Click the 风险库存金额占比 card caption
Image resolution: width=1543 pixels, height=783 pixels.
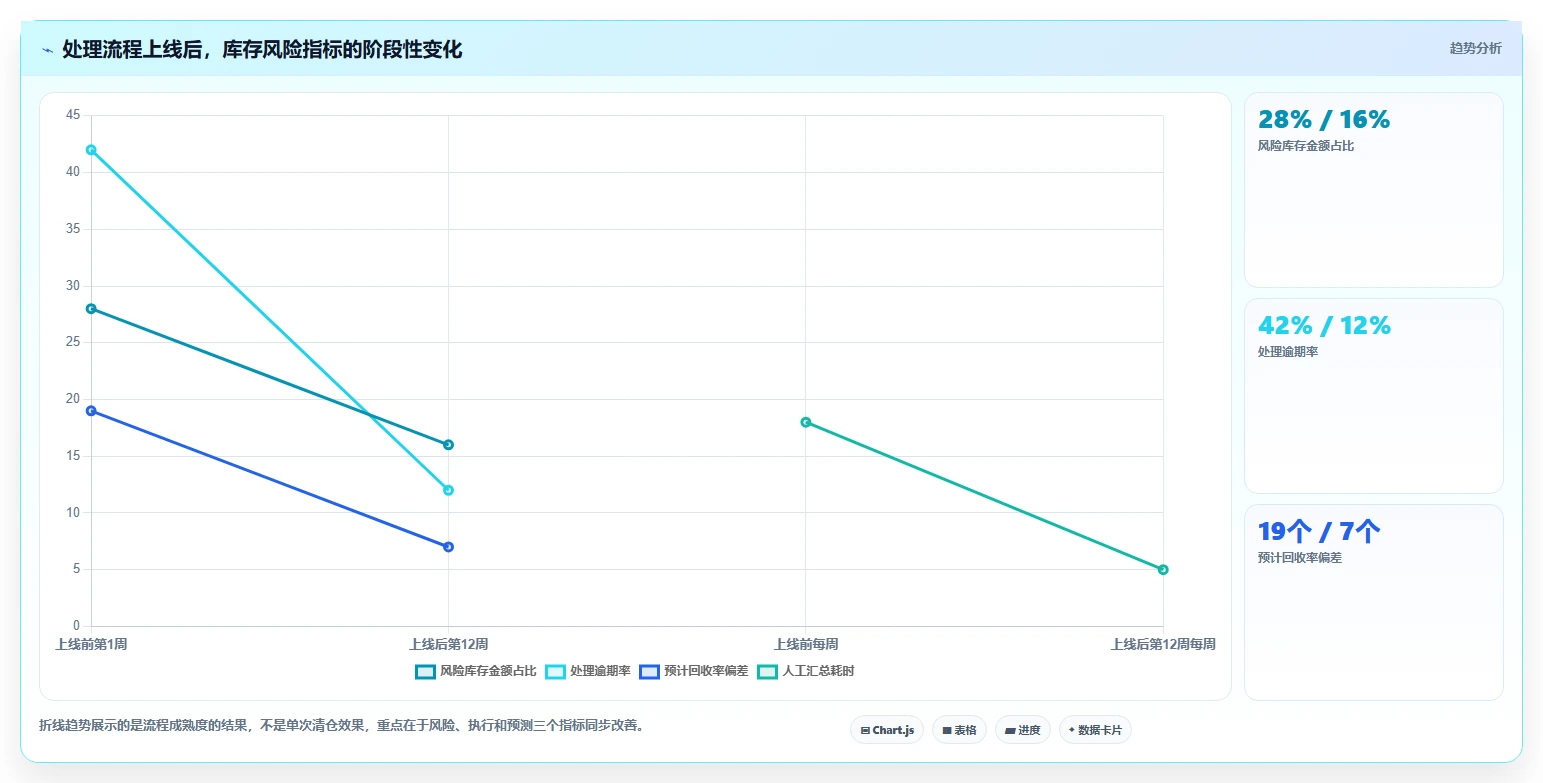(1306, 146)
